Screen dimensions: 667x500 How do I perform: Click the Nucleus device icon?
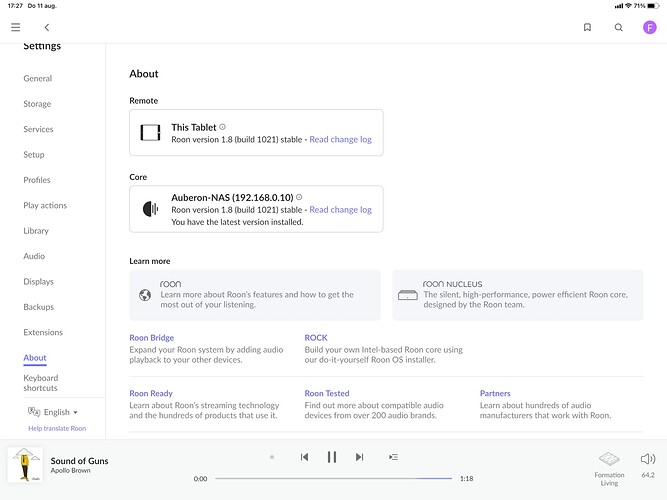[408, 295]
